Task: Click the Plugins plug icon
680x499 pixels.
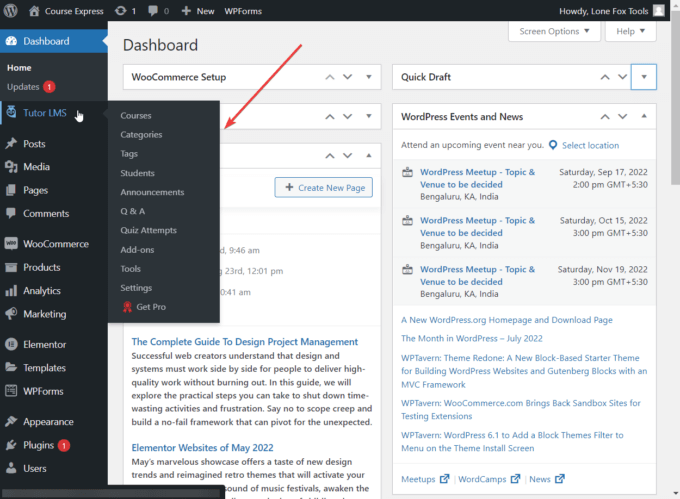Action: point(11,445)
